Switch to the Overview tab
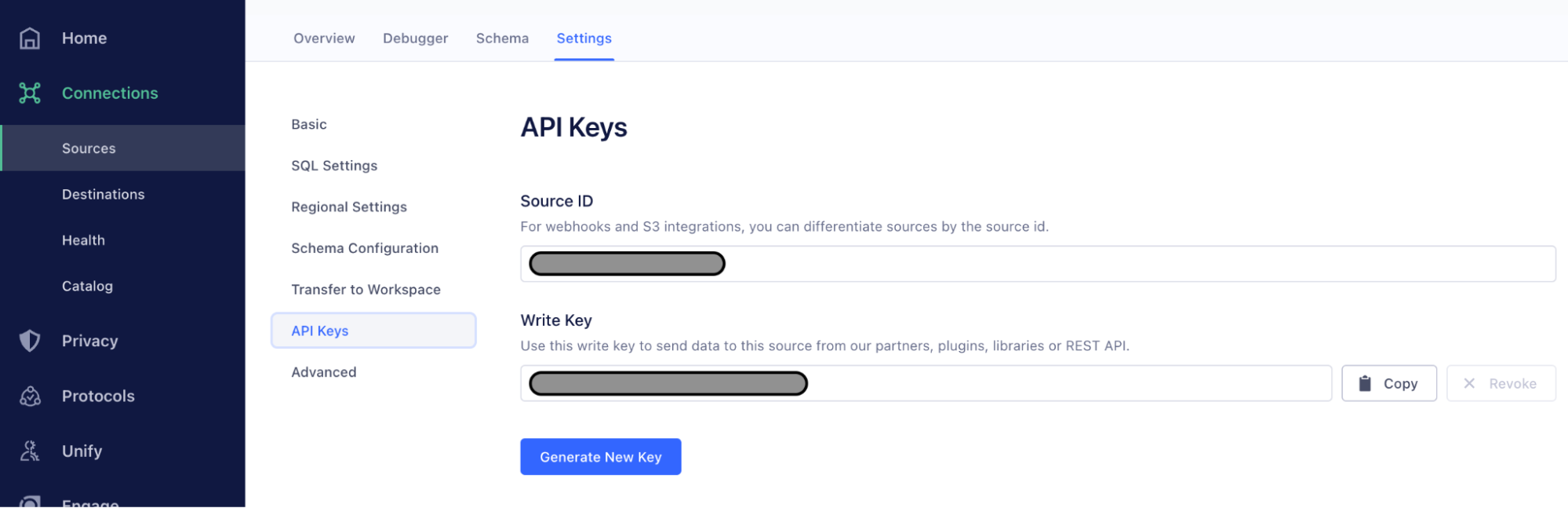 click(x=323, y=38)
